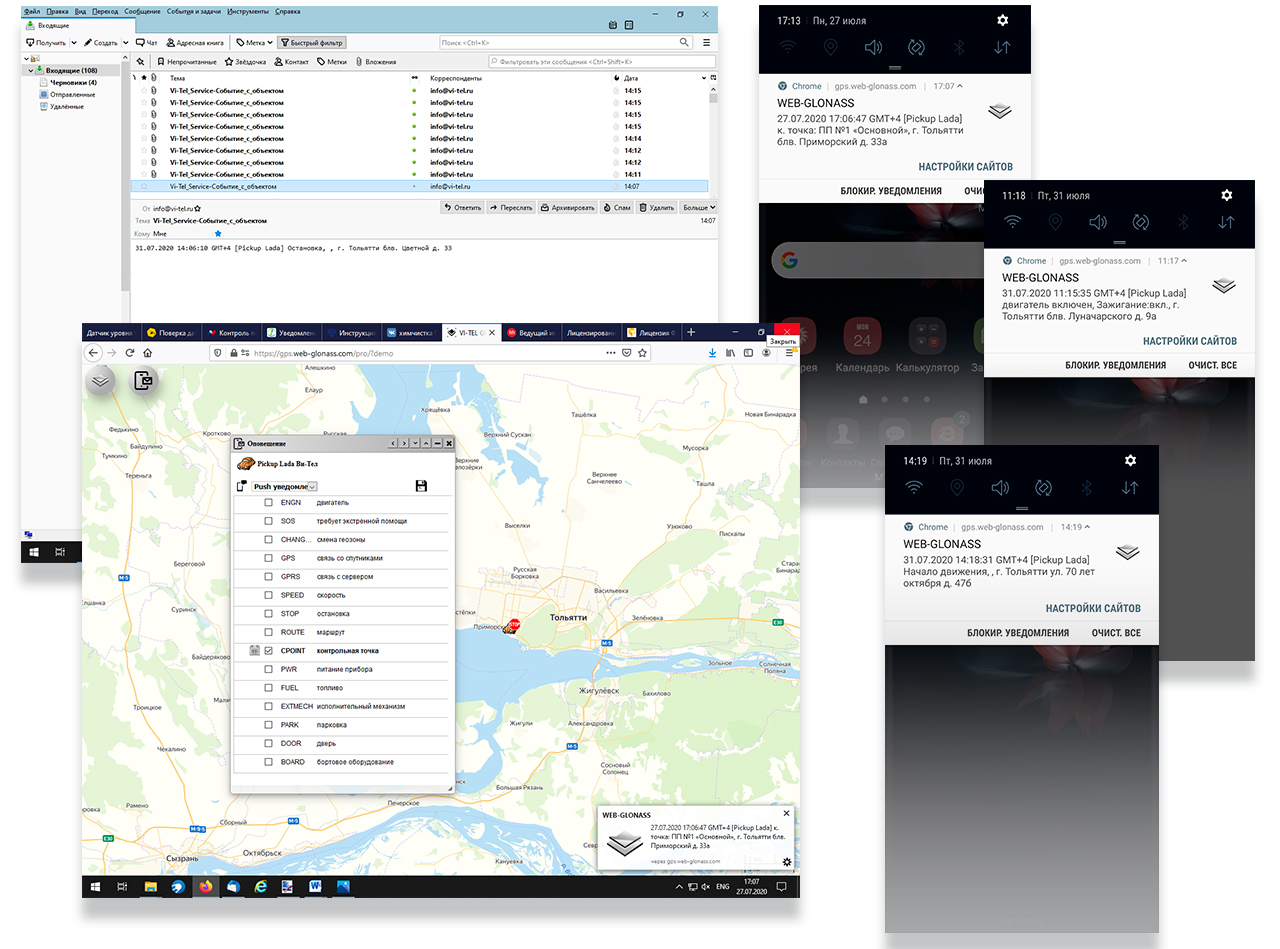Open the Создать dropdown arrow in Thunderbird
The height and width of the screenshot is (949, 1280).
point(125,43)
